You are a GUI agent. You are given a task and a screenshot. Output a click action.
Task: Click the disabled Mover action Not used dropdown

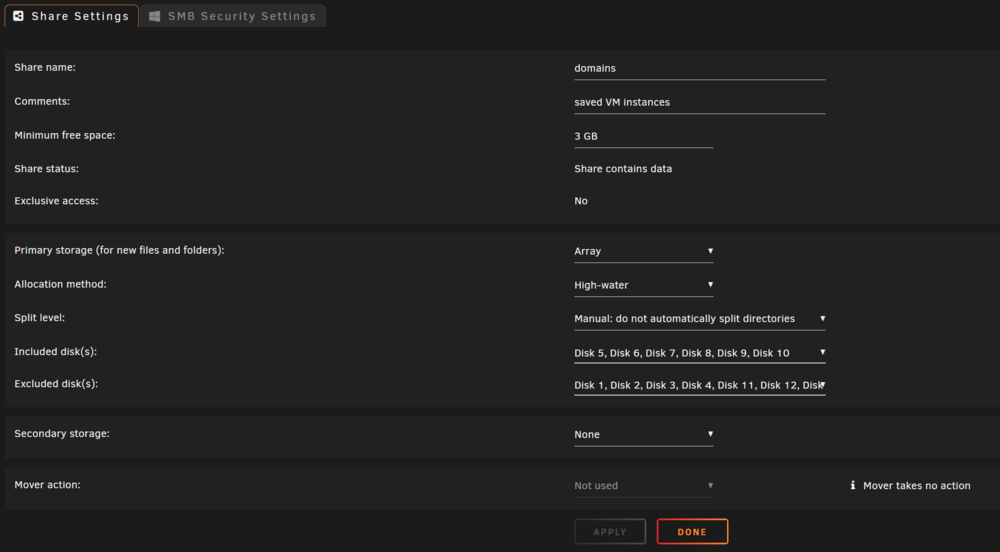(643, 486)
